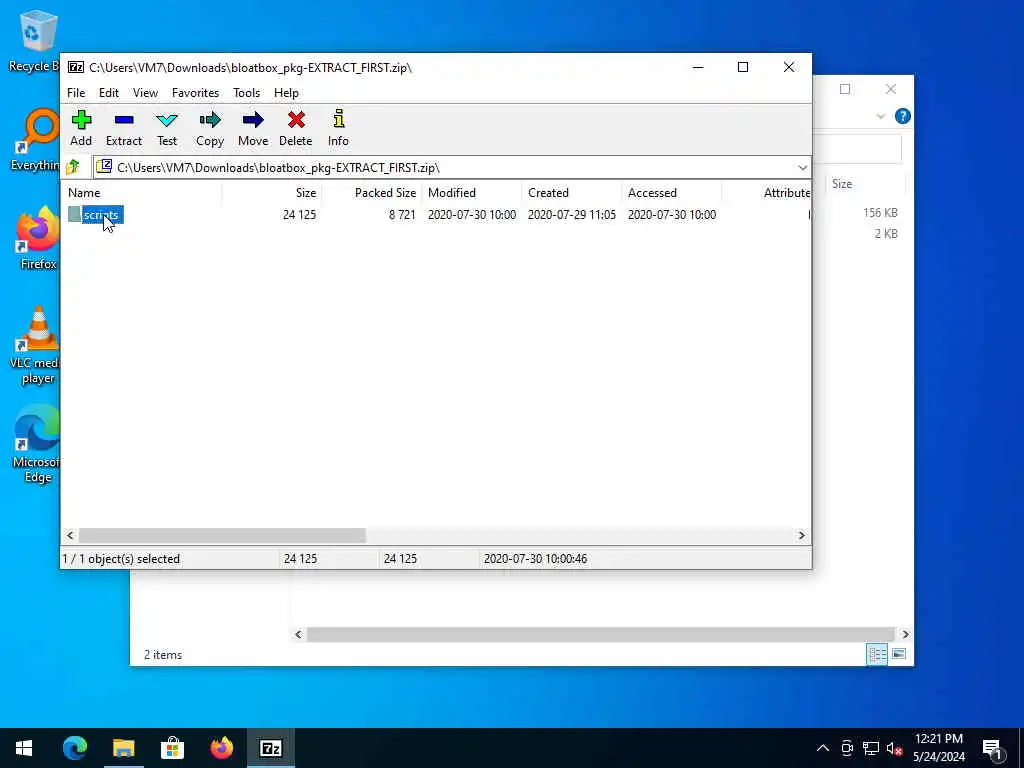The image size is (1024, 768).
Task: Open the Recycle Bin desktop icon
Action: point(36,42)
